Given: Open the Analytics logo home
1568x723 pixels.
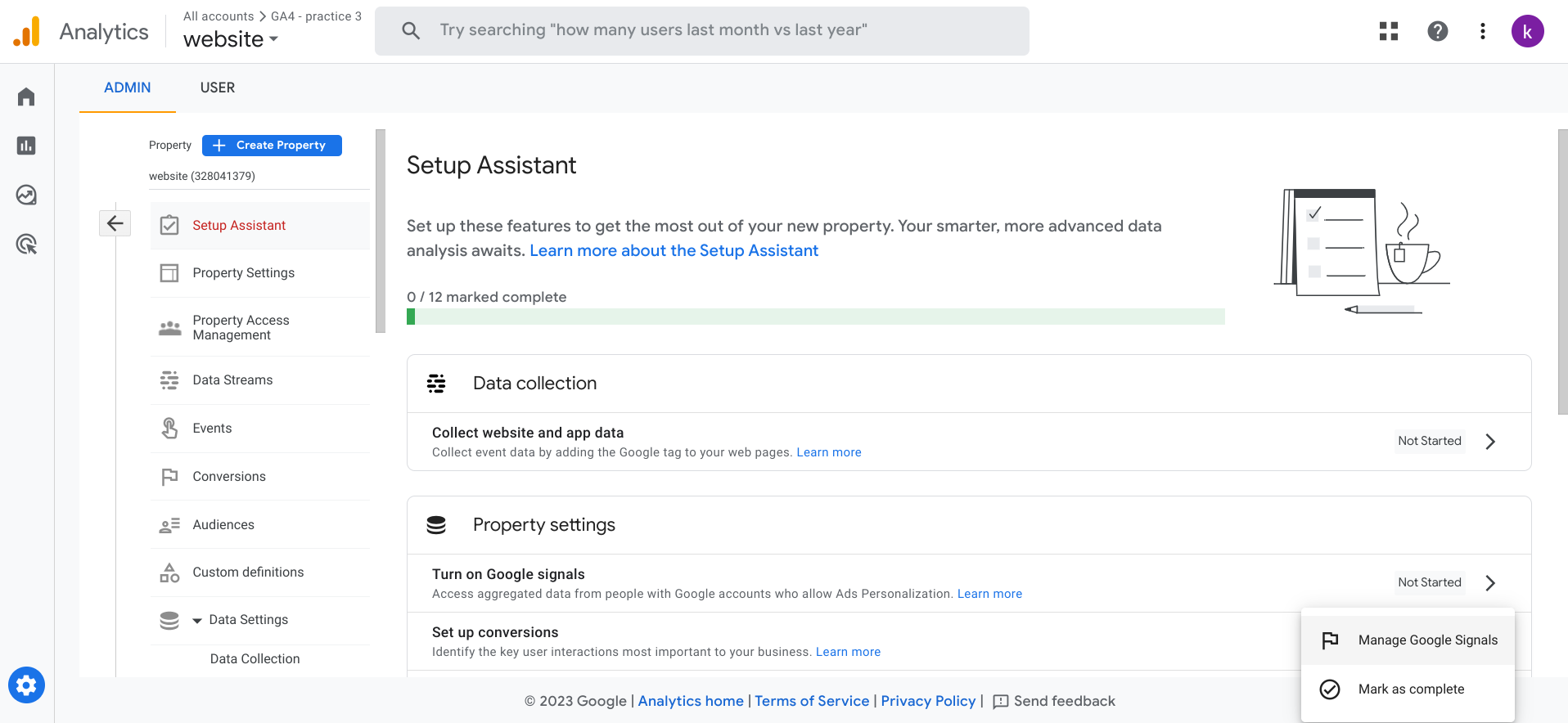Looking at the screenshot, I should pos(26,31).
